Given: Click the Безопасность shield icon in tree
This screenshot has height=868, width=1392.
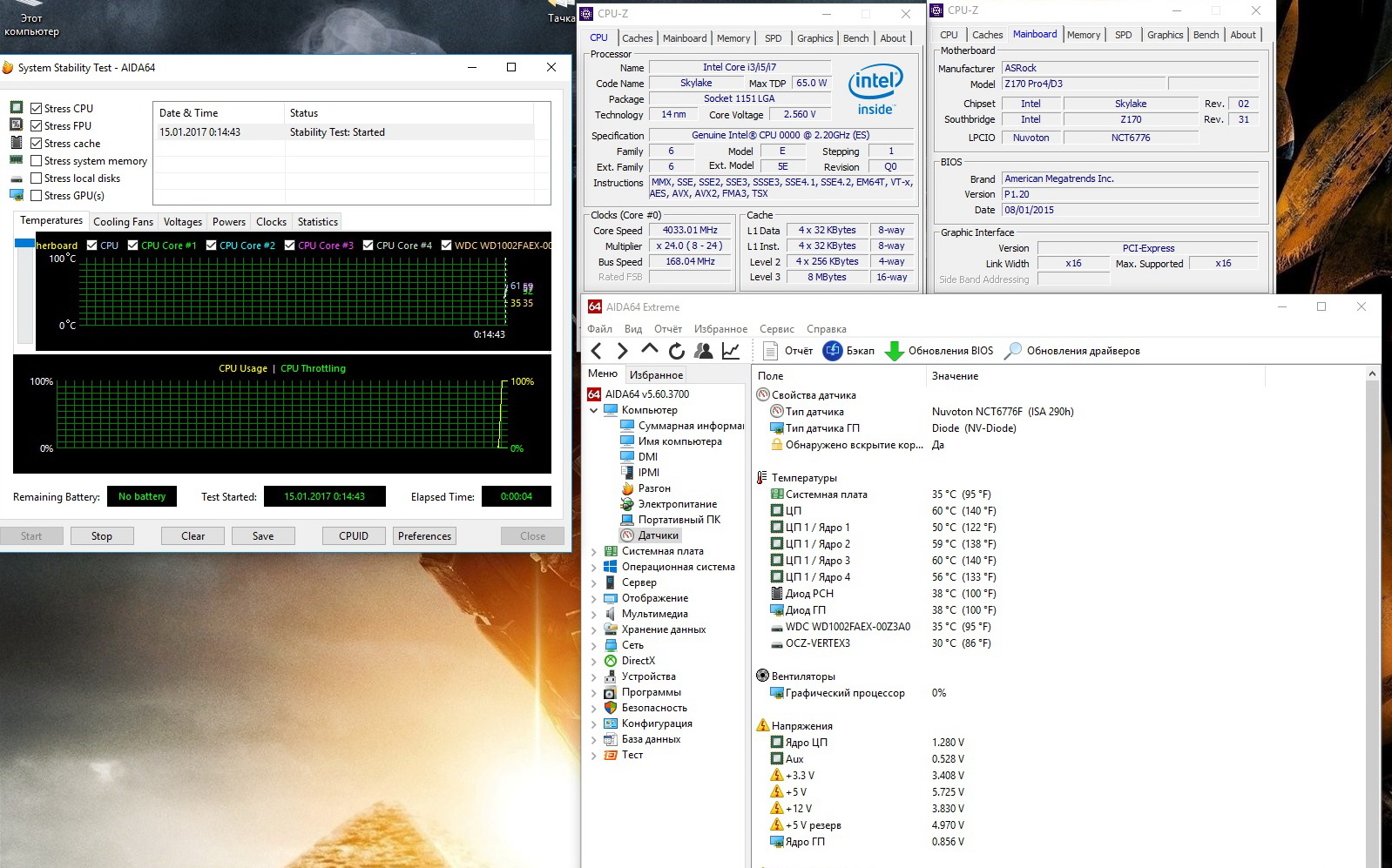Looking at the screenshot, I should tap(611, 708).
